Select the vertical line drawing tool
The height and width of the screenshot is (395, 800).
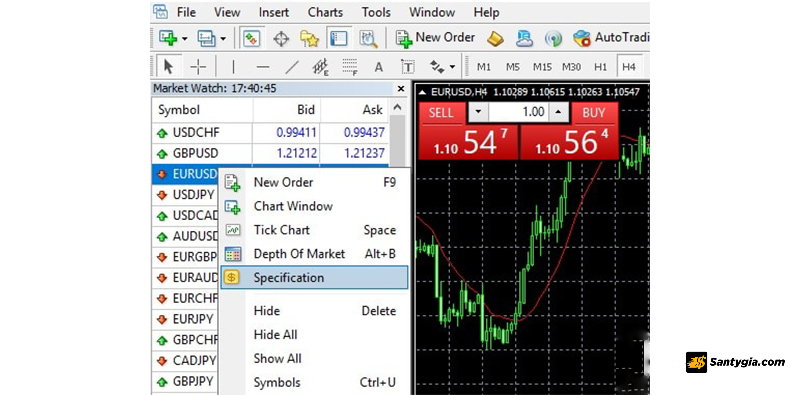233,67
